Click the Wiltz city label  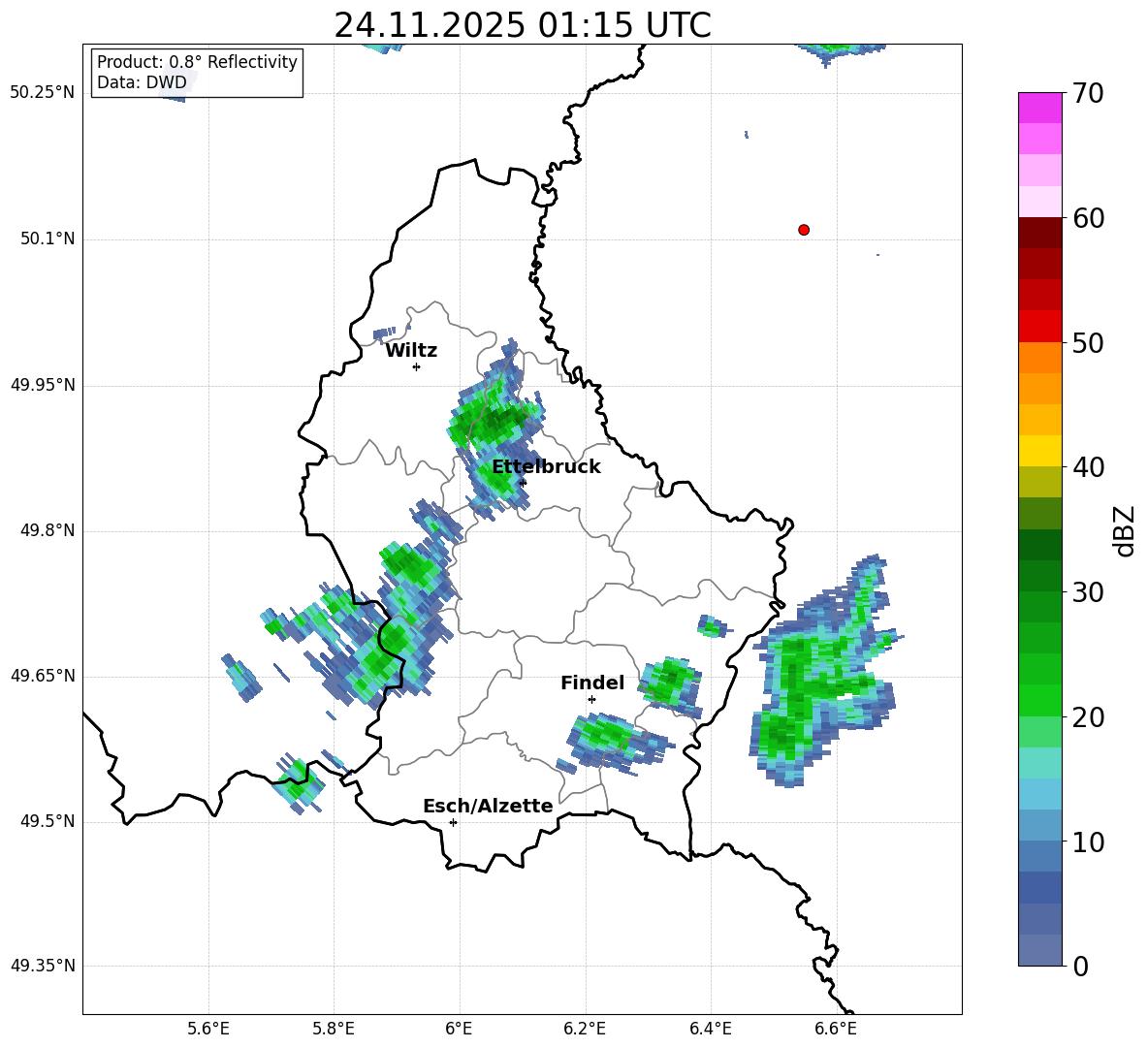point(411,351)
